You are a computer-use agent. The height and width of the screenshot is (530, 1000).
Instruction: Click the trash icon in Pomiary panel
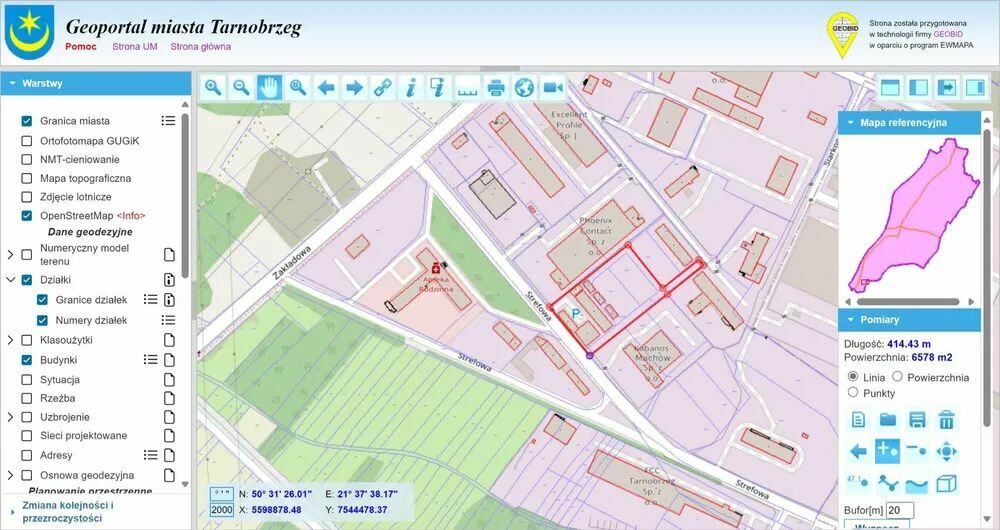click(x=946, y=420)
